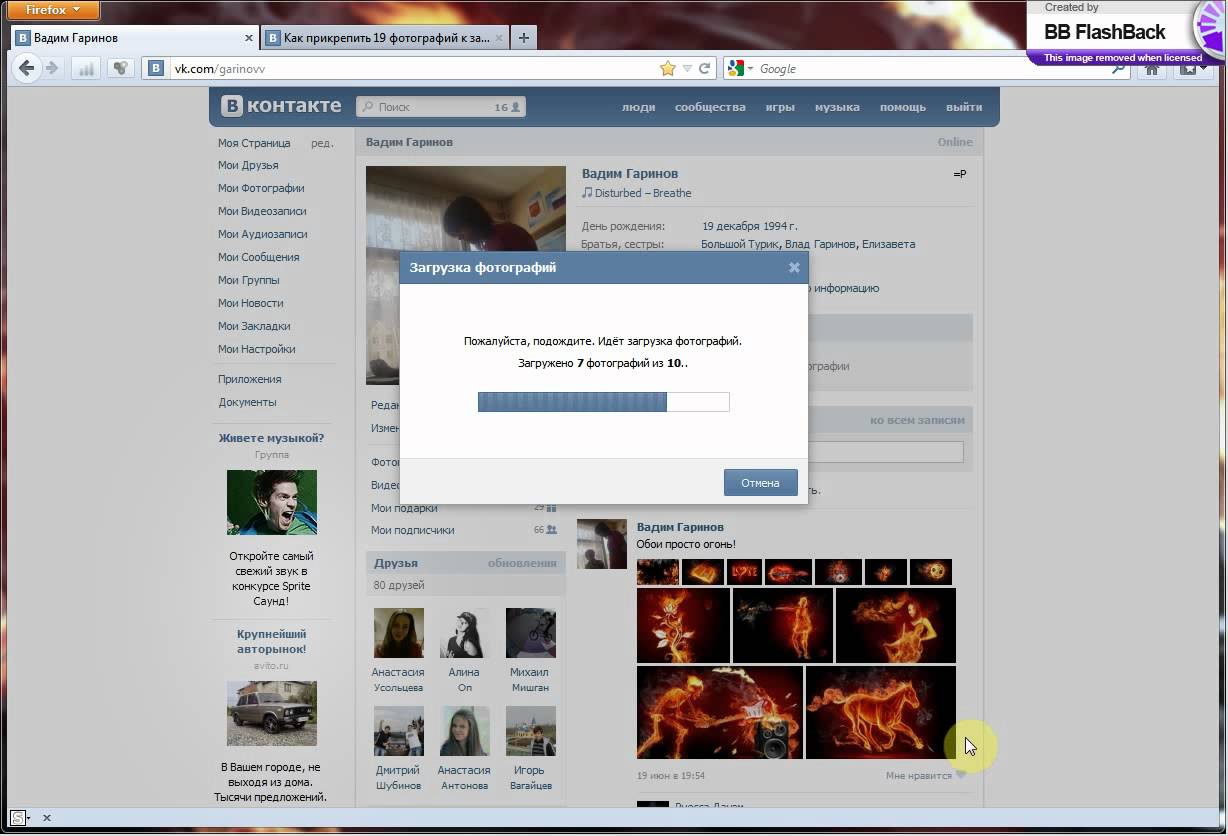Open Мои подарки on the profile

pos(404,508)
